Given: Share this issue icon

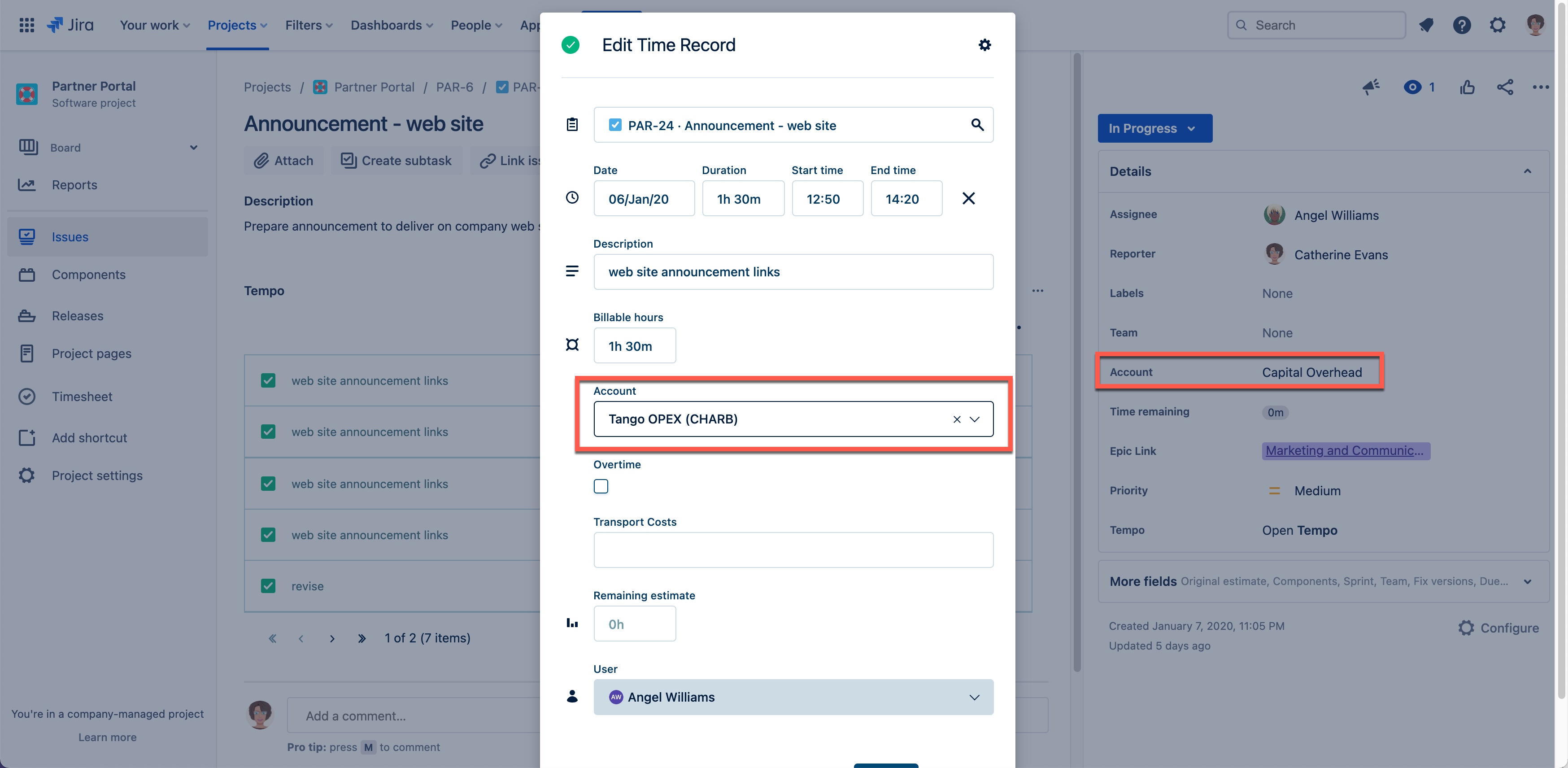Looking at the screenshot, I should [1505, 87].
